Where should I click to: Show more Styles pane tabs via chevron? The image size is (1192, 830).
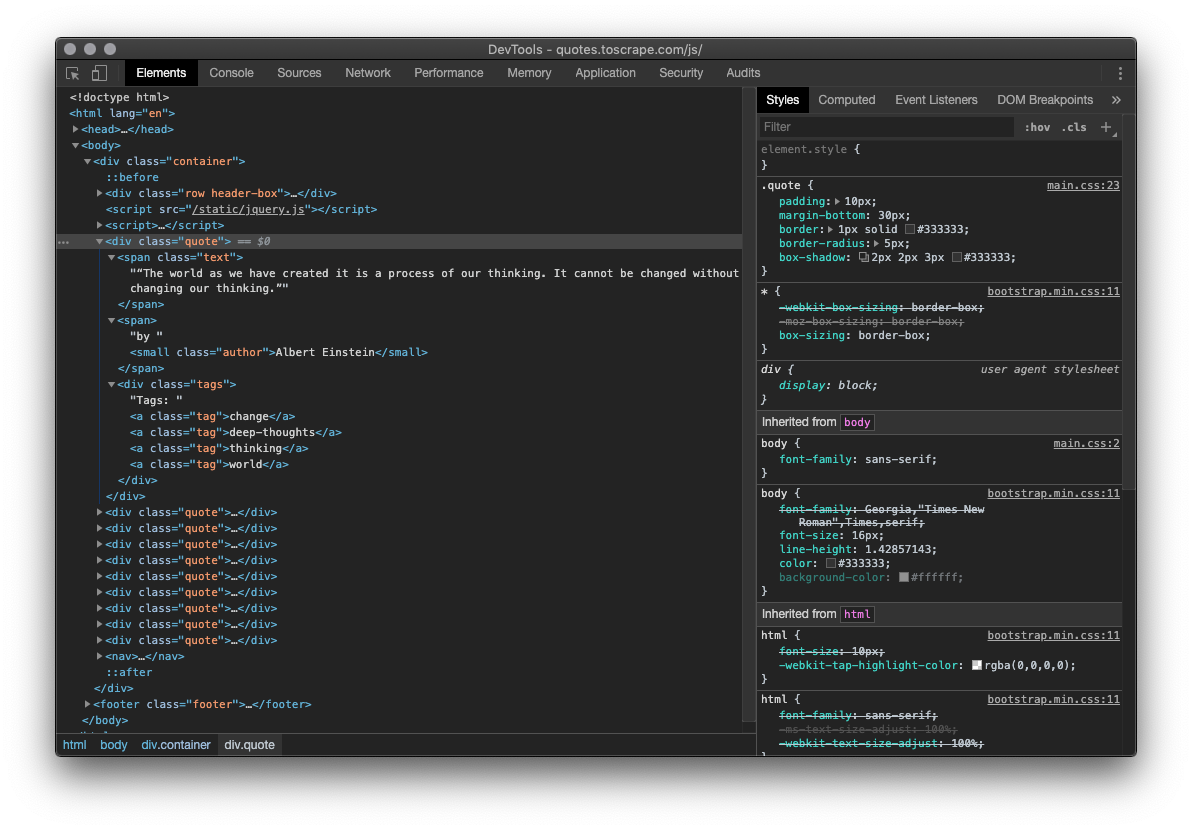tap(1116, 100)
